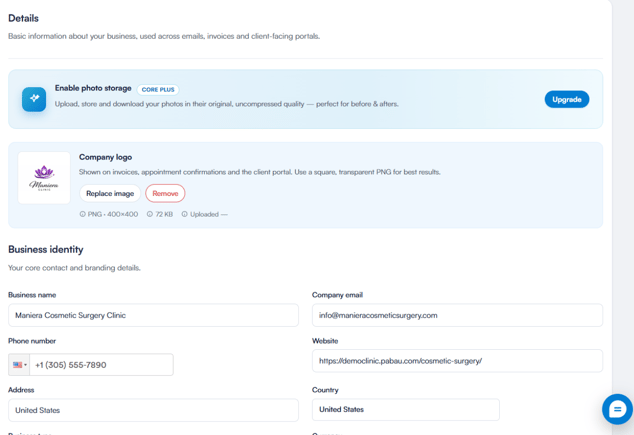Click the Upgrade button

[566, 99]
